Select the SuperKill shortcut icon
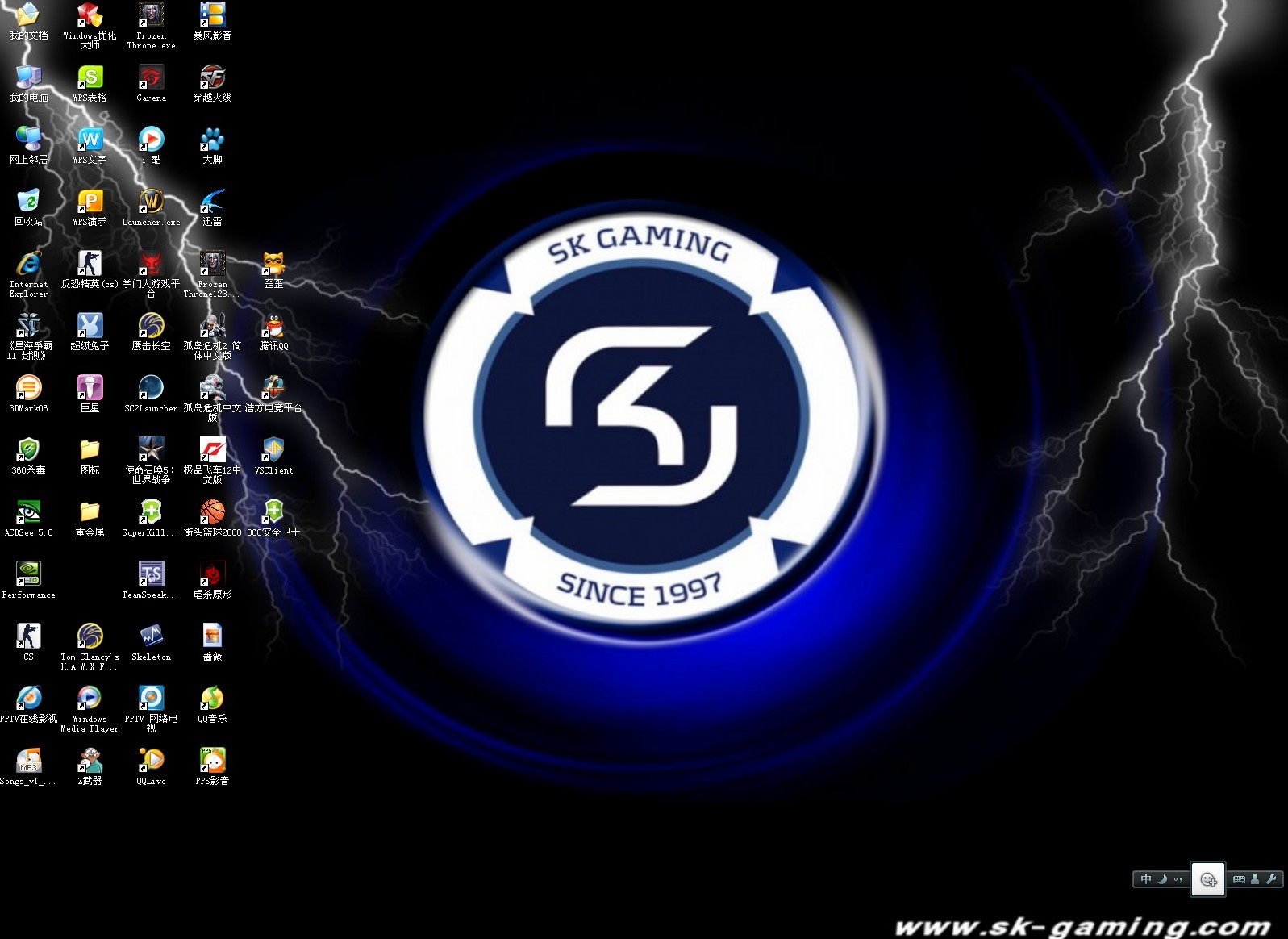 pos(151,512)
